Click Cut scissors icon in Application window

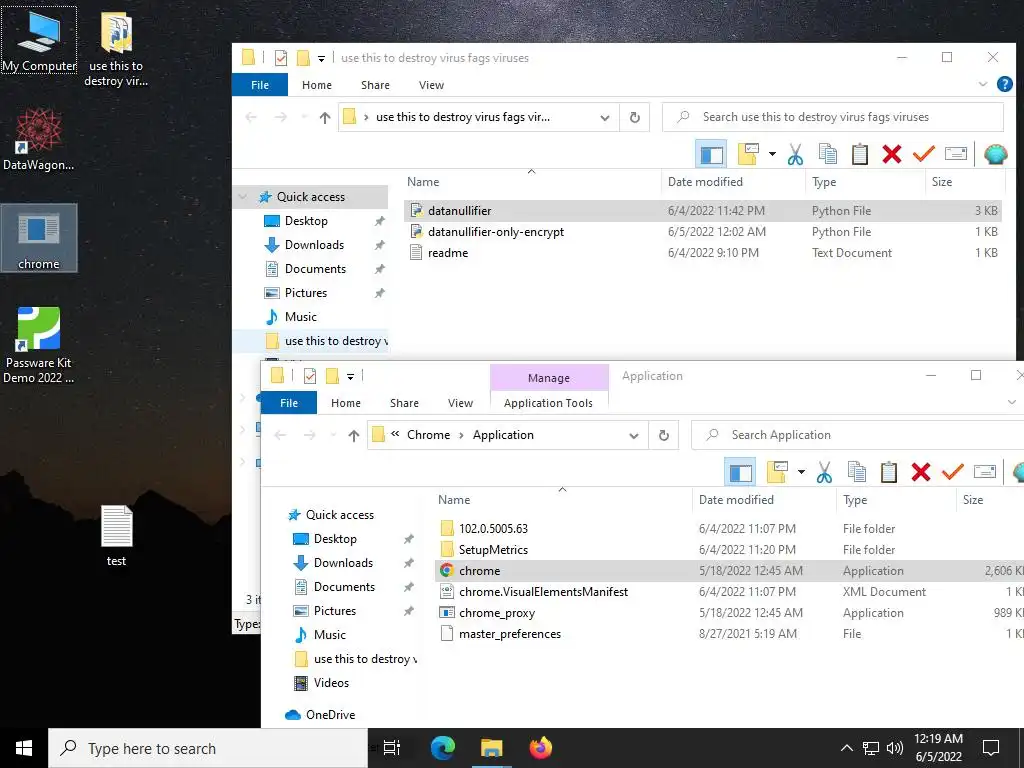coord(824,472)
